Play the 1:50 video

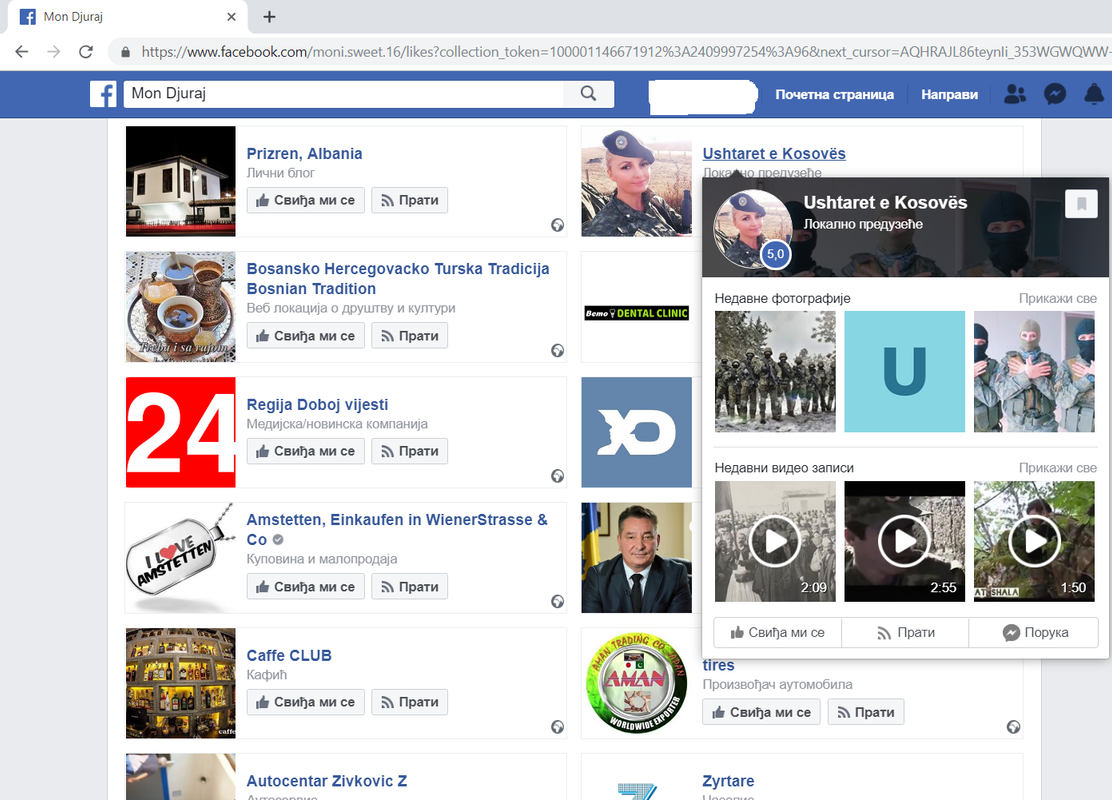1034,542
